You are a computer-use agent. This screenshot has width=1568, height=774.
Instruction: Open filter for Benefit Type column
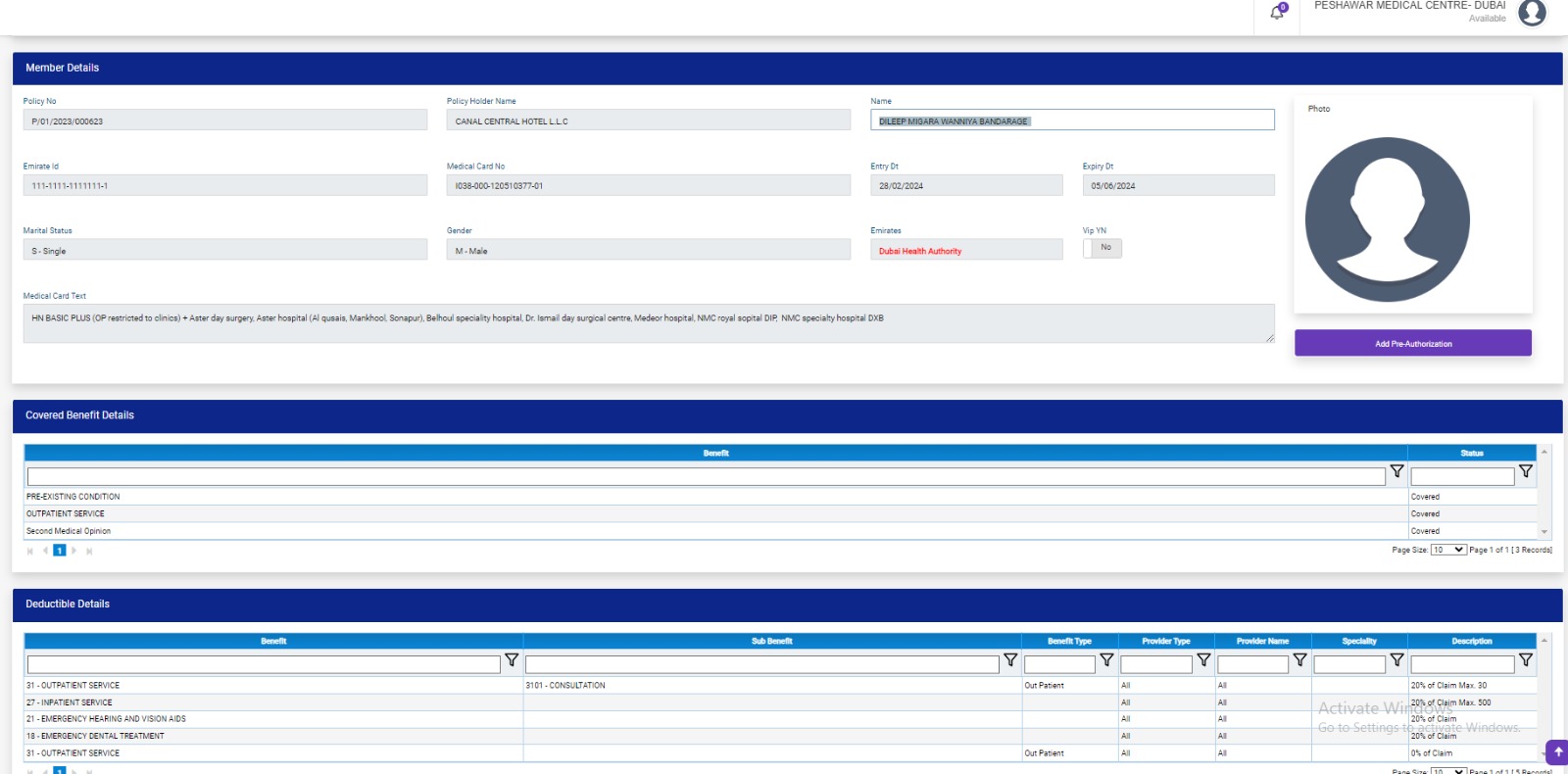[1106, 660]
